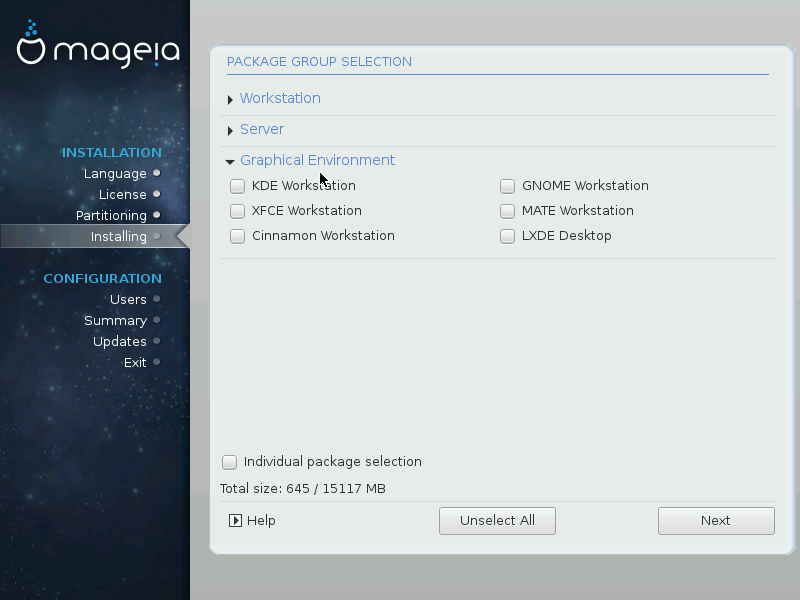Click the Mageia logo icon
800x600 pixels.
[x=32, y=47]
